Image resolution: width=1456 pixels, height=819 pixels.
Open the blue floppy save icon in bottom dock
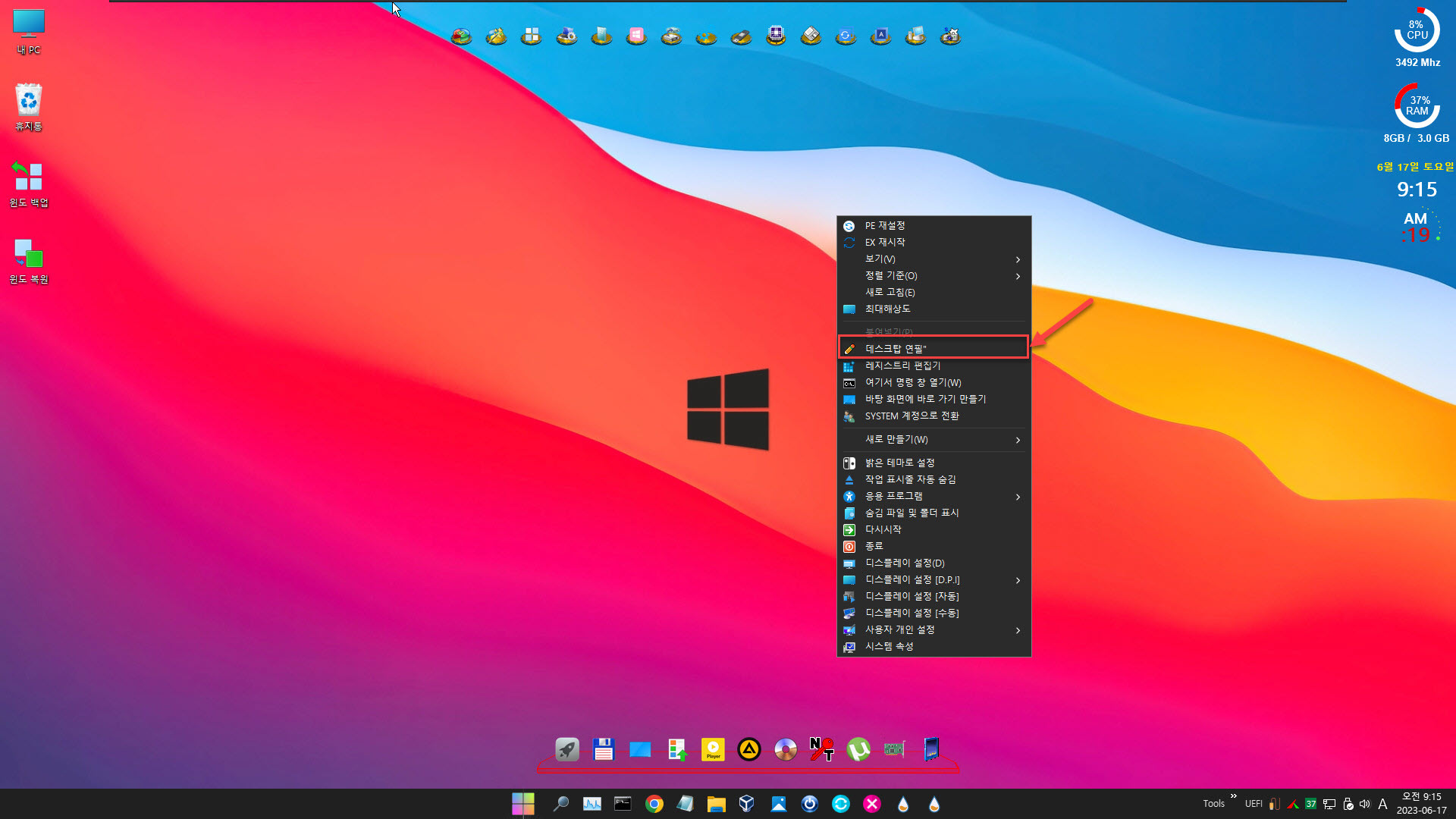pos(604,749)
